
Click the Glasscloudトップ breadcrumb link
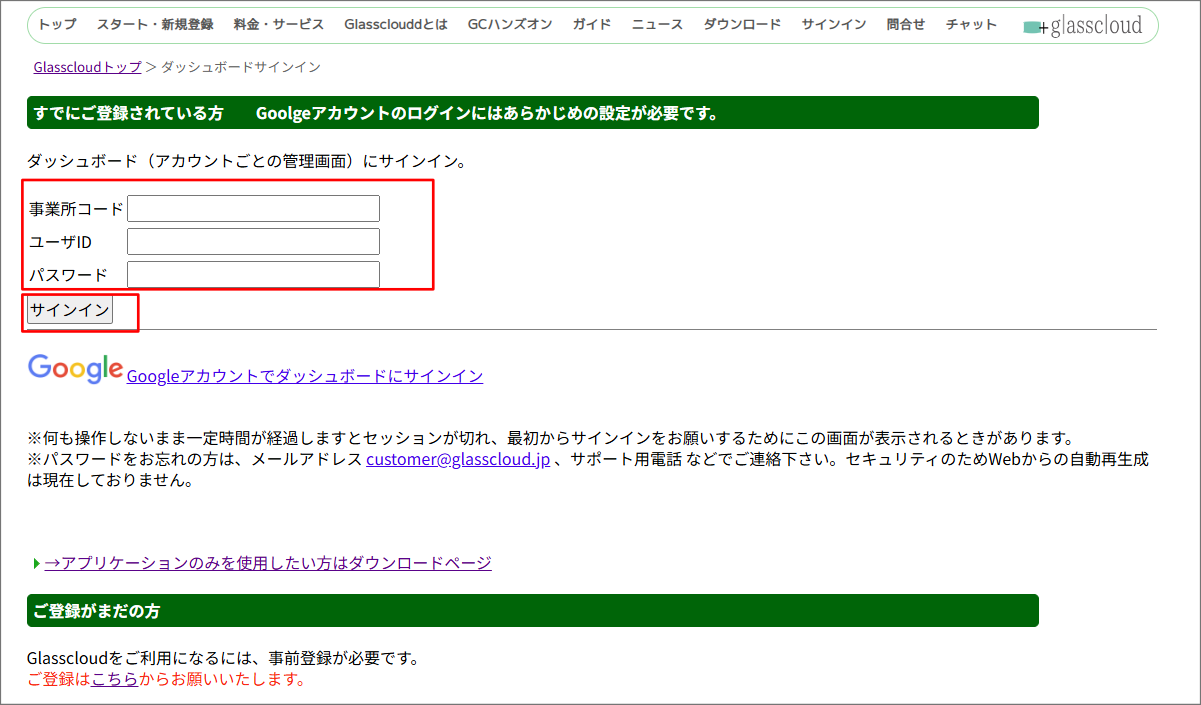click(87, 66)
